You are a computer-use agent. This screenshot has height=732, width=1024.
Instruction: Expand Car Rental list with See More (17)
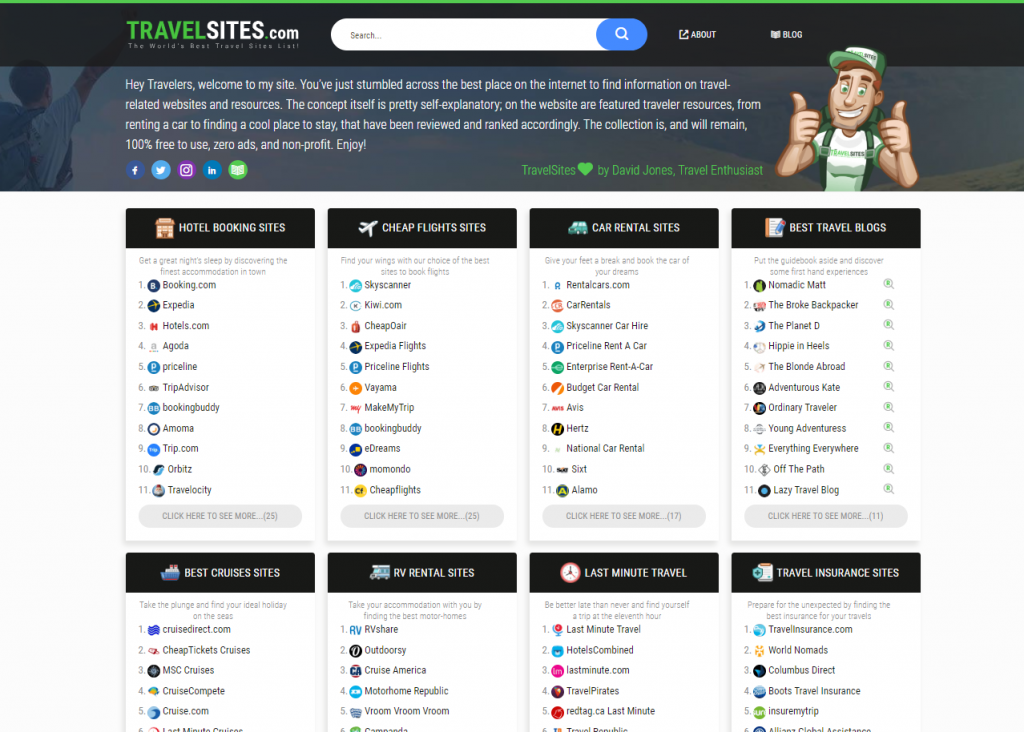tap(624, 516)
